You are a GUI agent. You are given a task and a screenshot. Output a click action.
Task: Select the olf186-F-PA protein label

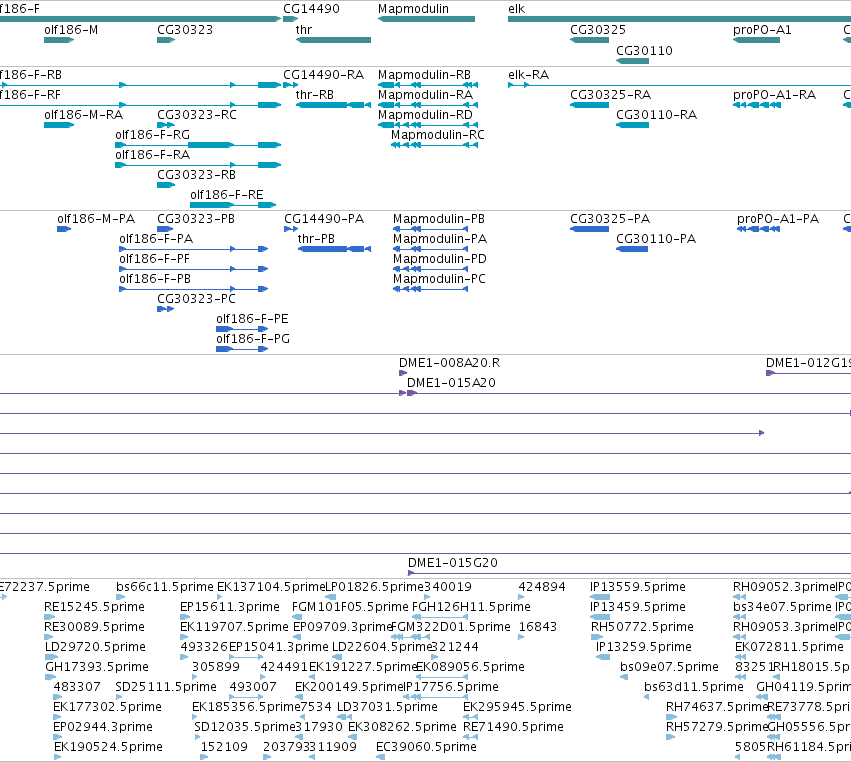coord(156,239)
